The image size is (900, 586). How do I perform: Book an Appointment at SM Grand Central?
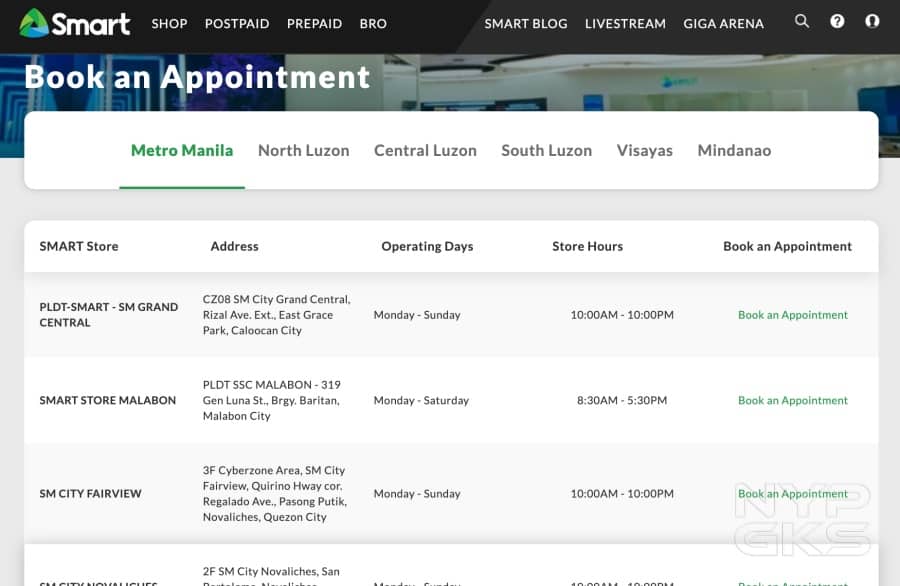click(x=793, y=315)
